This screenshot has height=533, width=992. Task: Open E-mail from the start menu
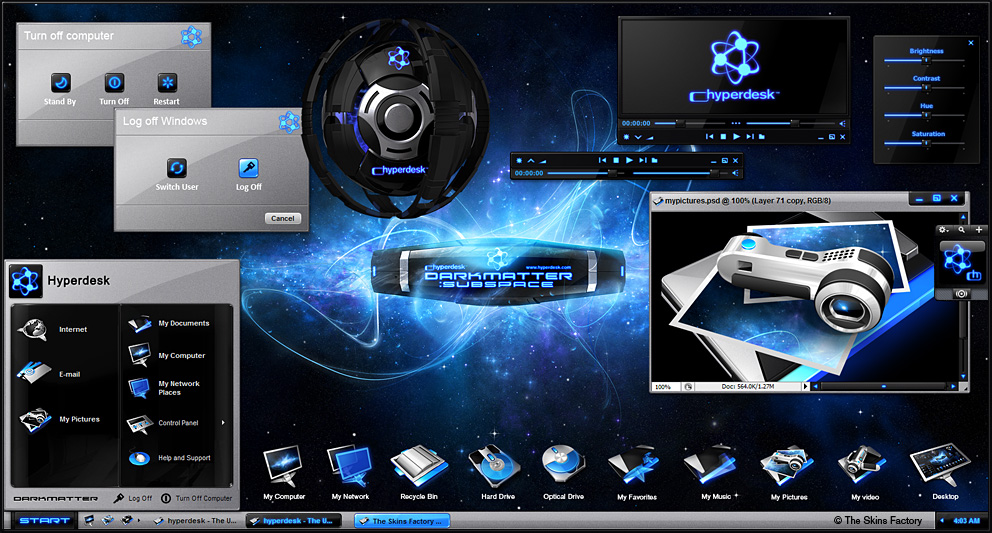tap(49, 374)
